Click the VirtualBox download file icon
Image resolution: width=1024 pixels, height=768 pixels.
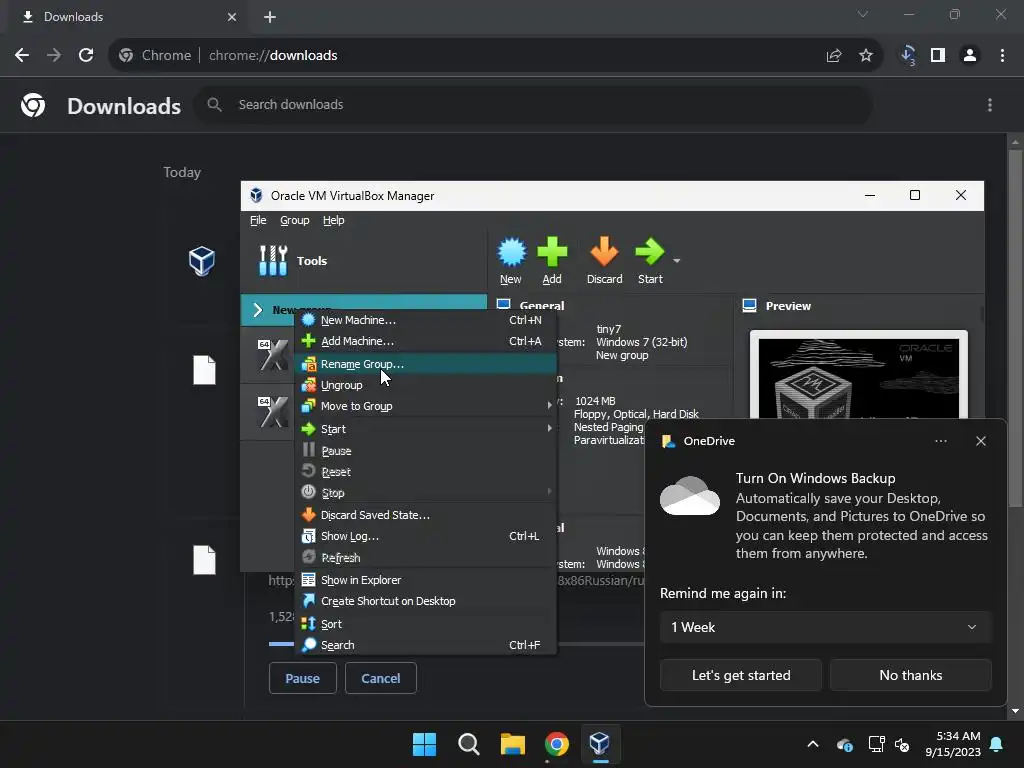[x=202, y=261]
